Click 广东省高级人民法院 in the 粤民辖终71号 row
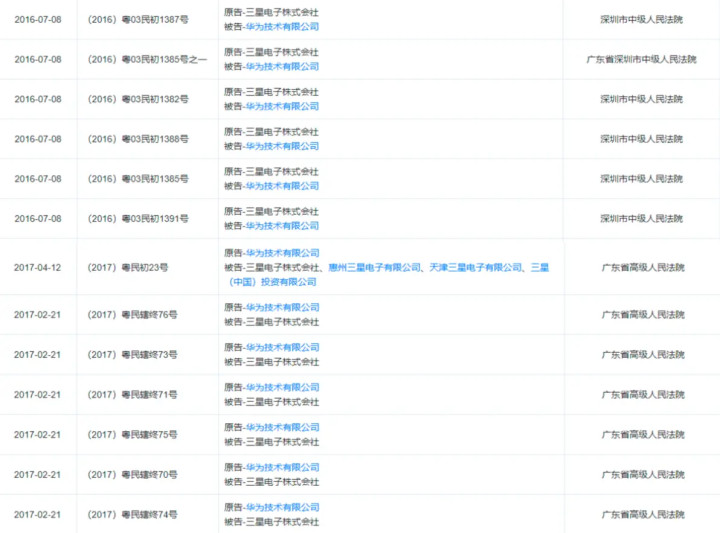720x533 pixels. 643,394
